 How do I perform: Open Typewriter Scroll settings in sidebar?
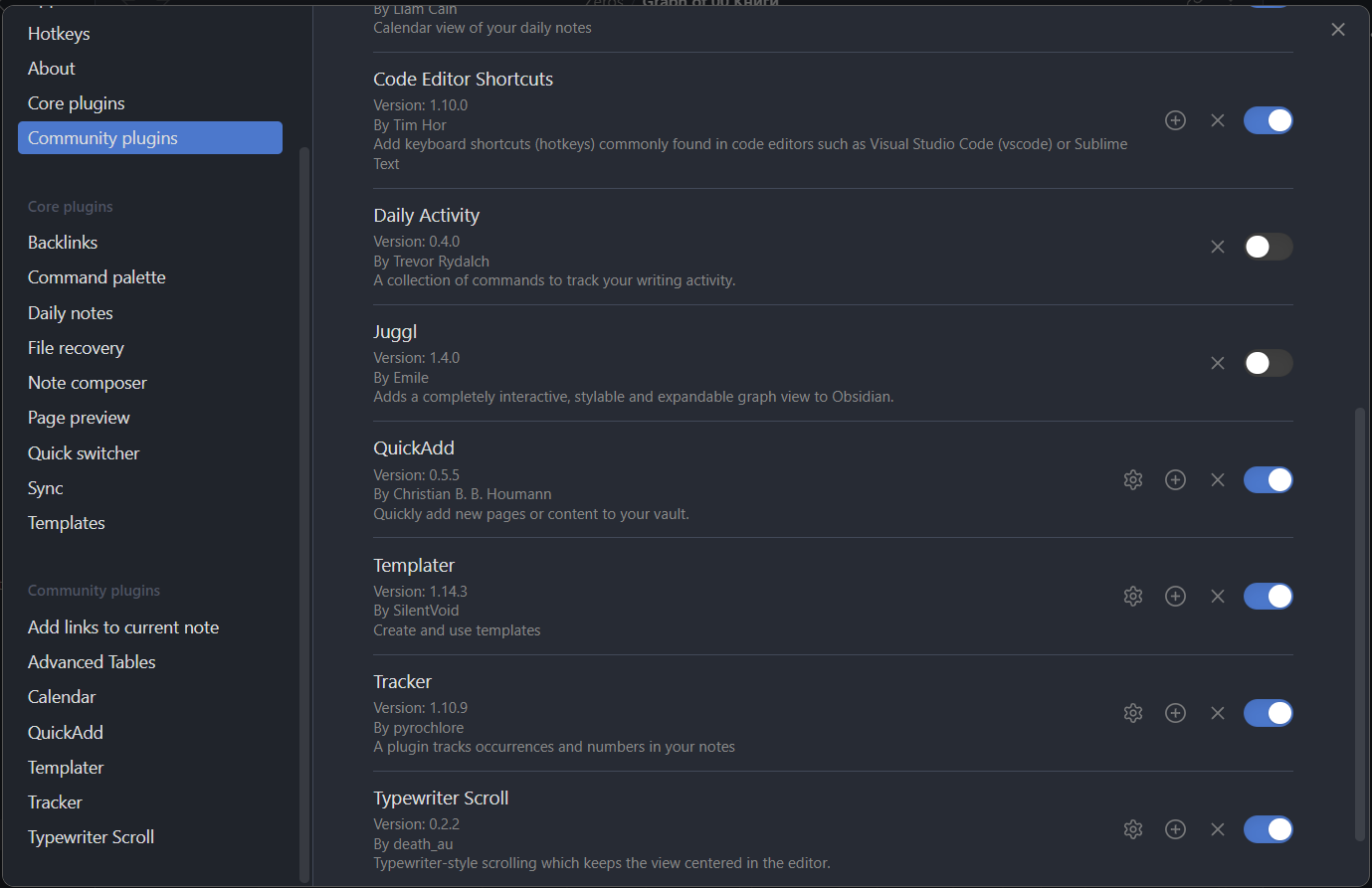tap(150, 837)
